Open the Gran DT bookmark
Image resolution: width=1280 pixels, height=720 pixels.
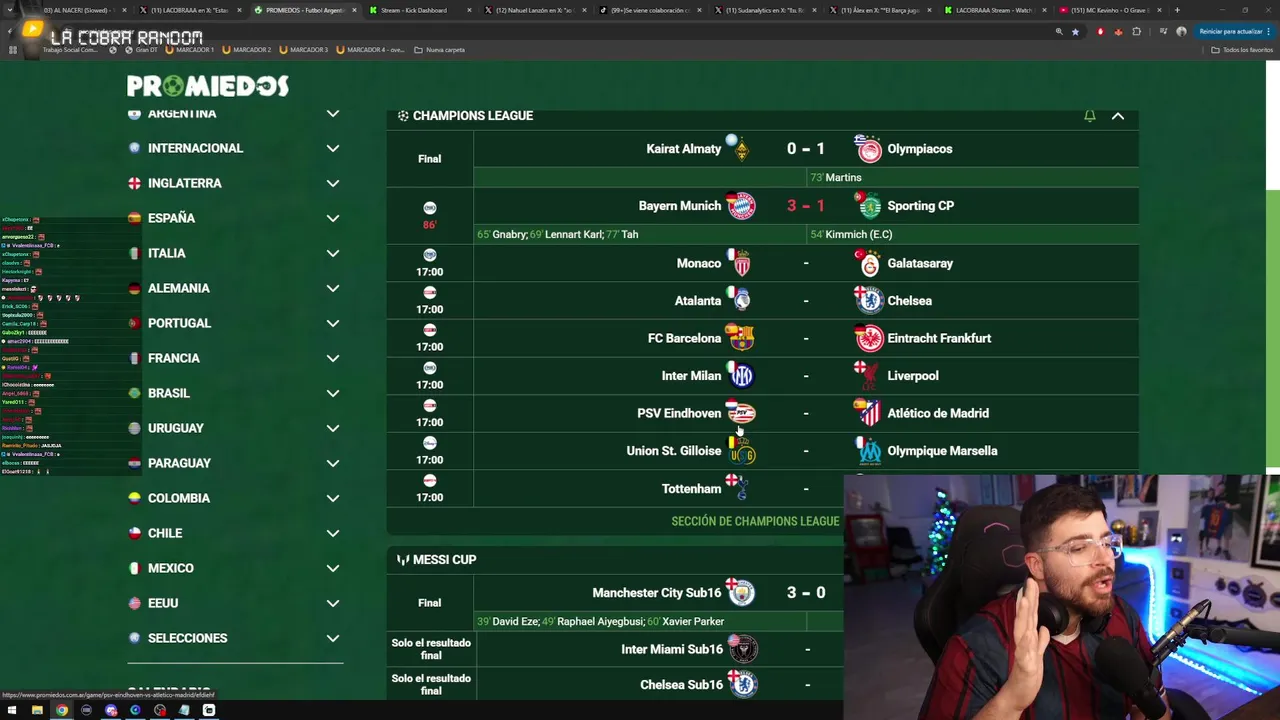140,50
